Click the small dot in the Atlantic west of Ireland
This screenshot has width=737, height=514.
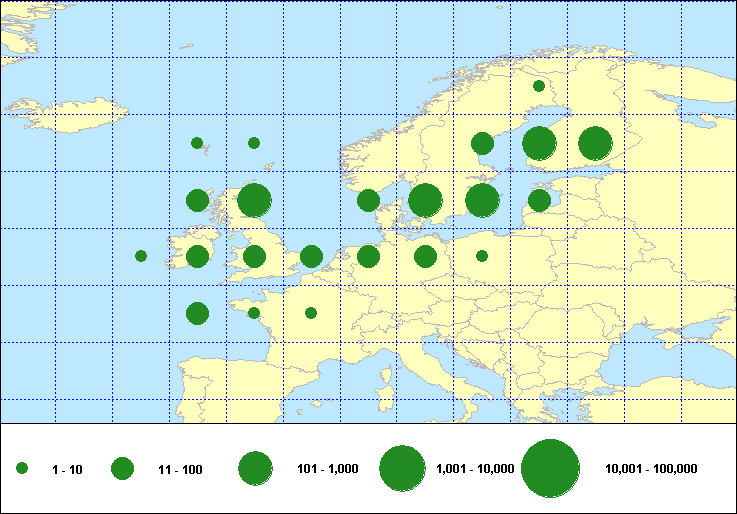click(x=141, y=256)
